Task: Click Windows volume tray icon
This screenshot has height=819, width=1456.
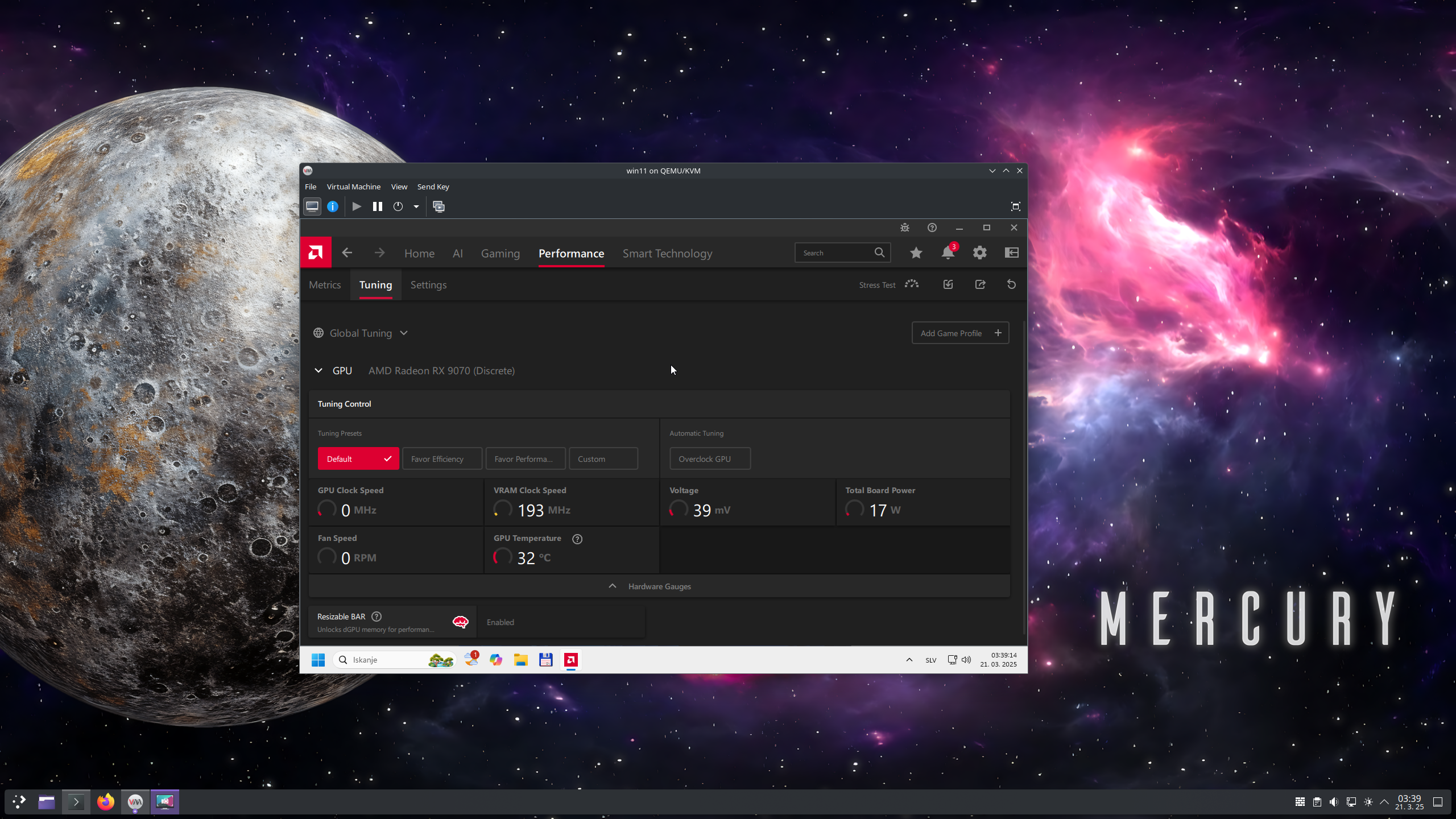Action: pos(966,660)
